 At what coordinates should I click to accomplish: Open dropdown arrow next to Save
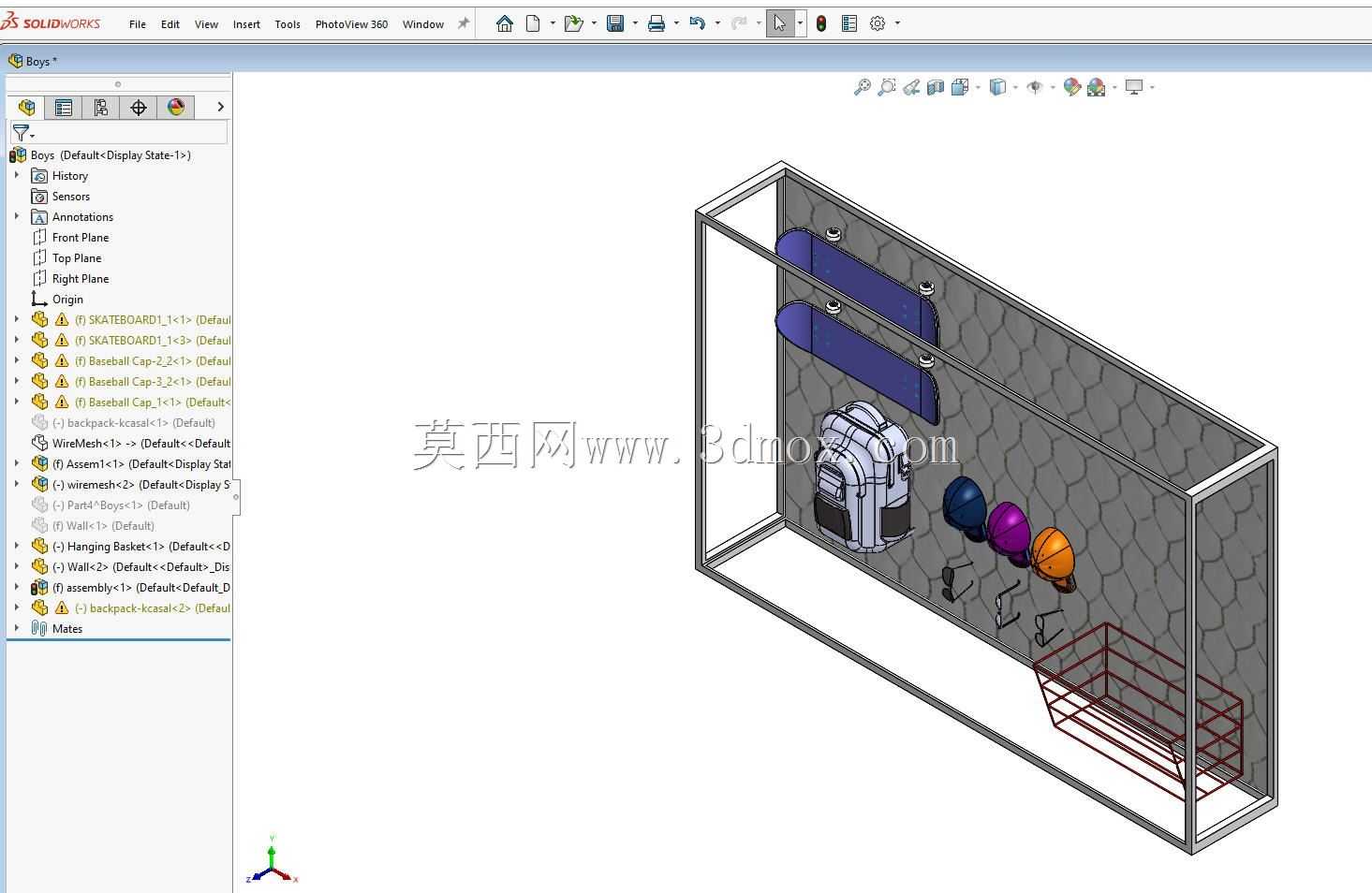[635, 23]
